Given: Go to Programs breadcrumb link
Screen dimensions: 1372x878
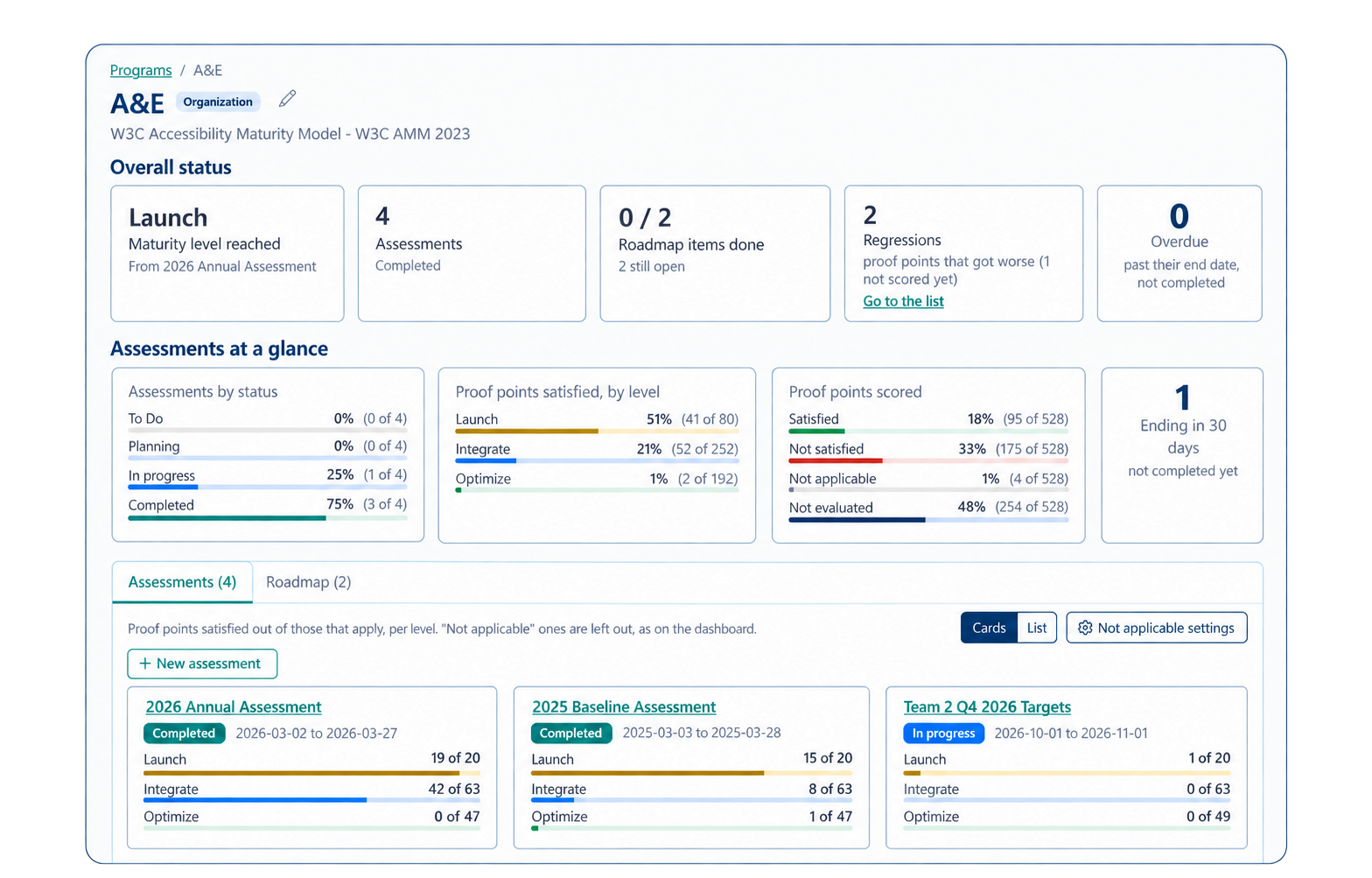Looking at the screenshot, I should pos(141,71).
